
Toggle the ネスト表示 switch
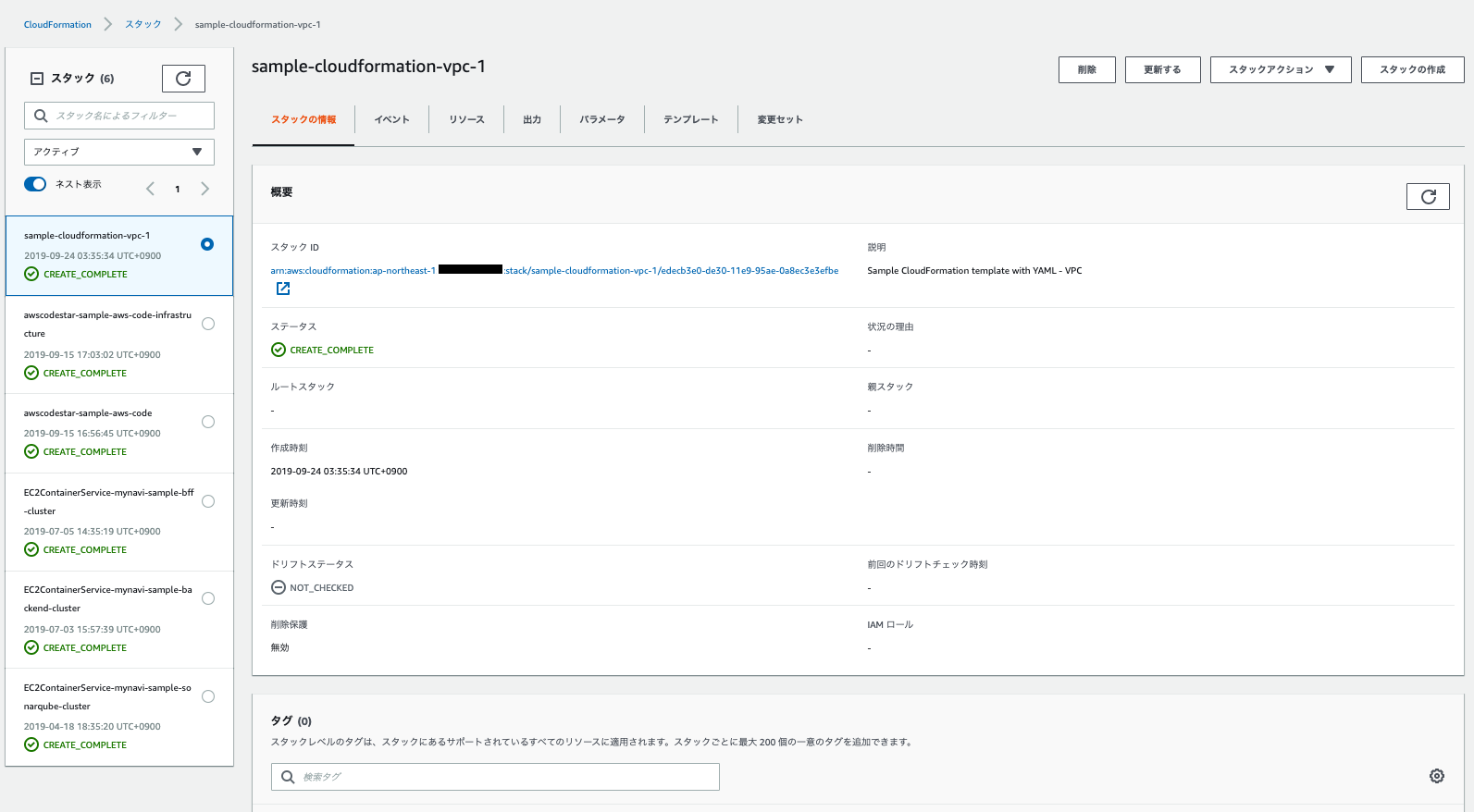coord(35,184)
